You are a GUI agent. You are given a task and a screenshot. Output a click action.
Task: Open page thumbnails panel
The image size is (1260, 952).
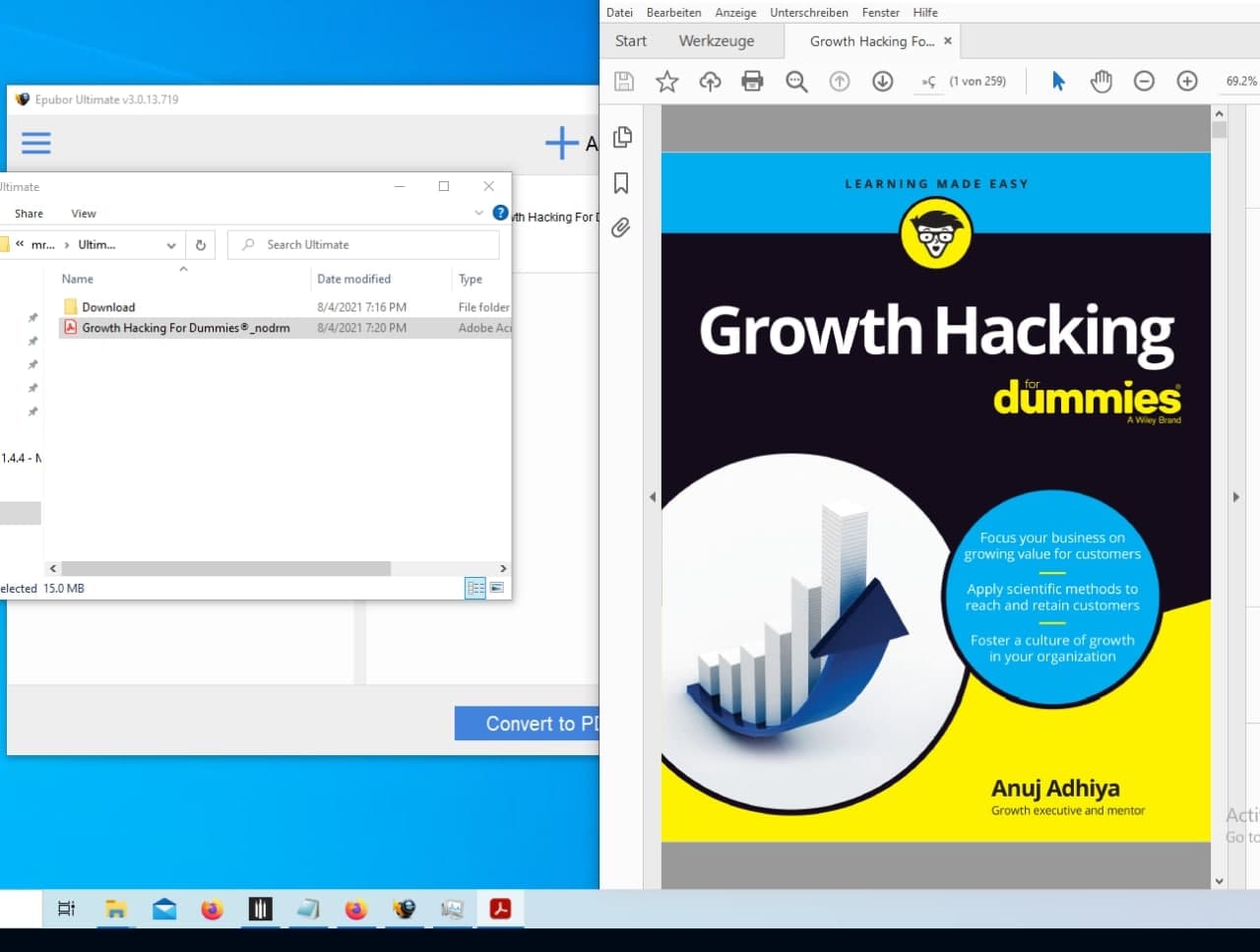point(622,138)
